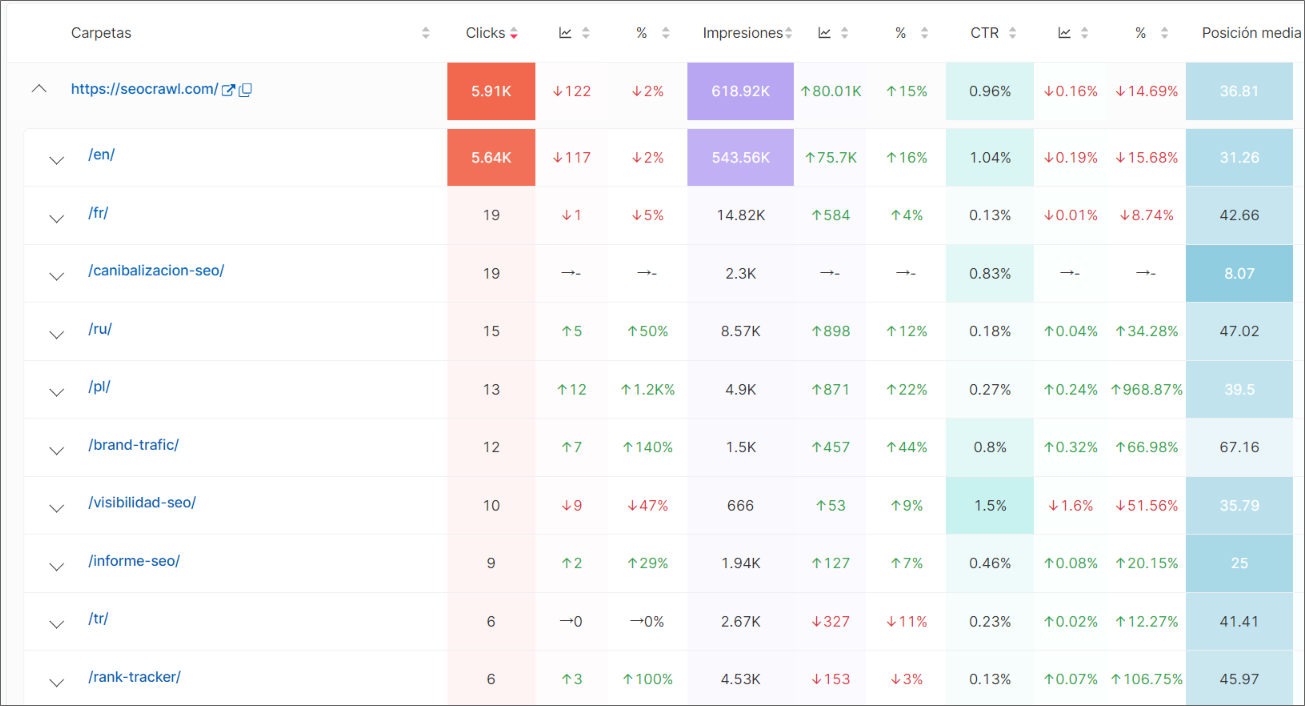Click the Carpetas column sort arrows
Viewport: 1305px width, 706px height.
click(x=426, y=33)
